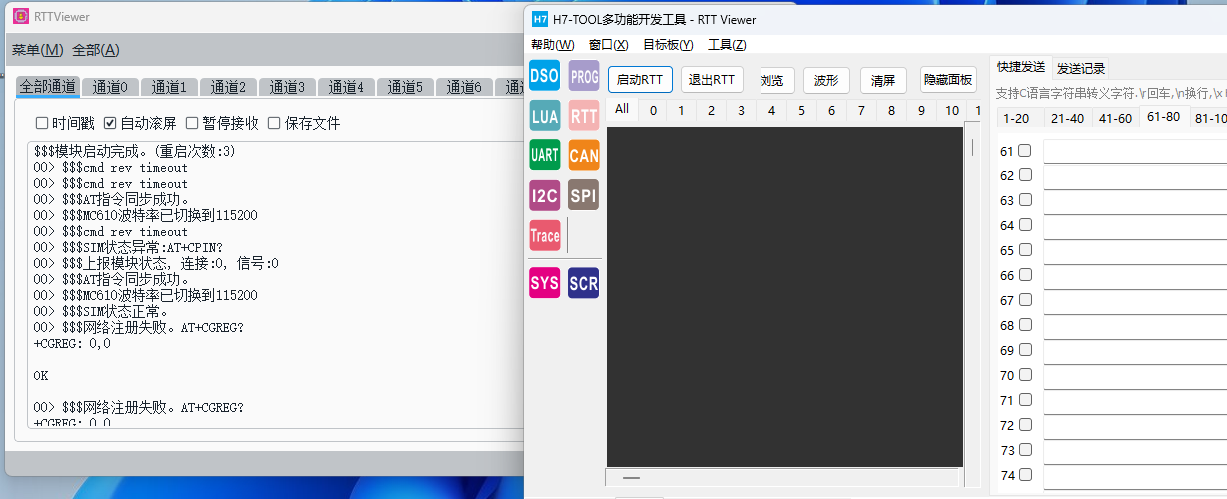Check the box for quick-send row 61
The image size is (1227, 499).
(x=1025, y=150)
